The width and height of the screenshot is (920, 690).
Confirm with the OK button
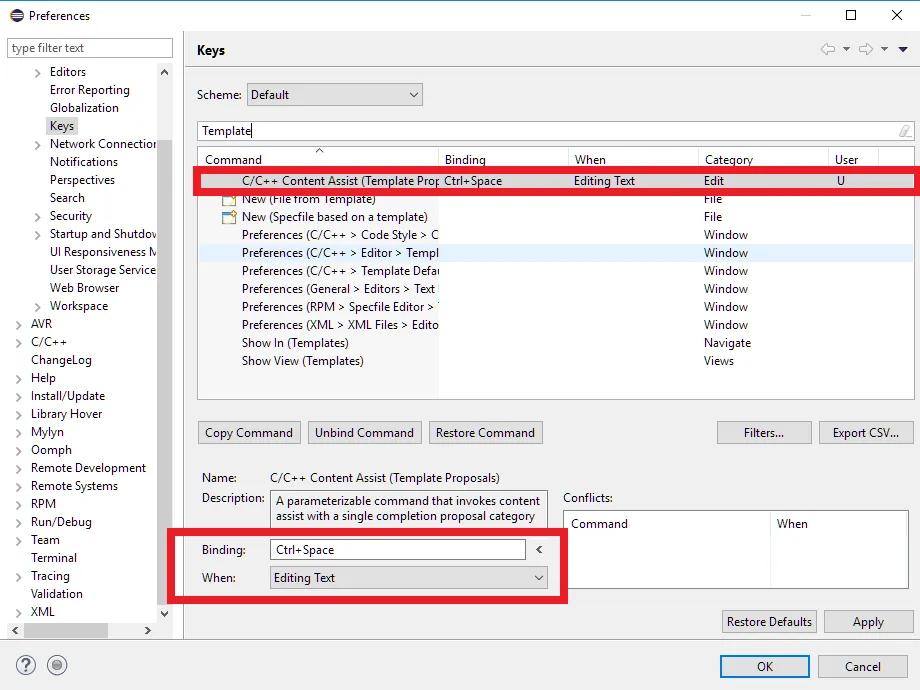[x=765, y=667]
